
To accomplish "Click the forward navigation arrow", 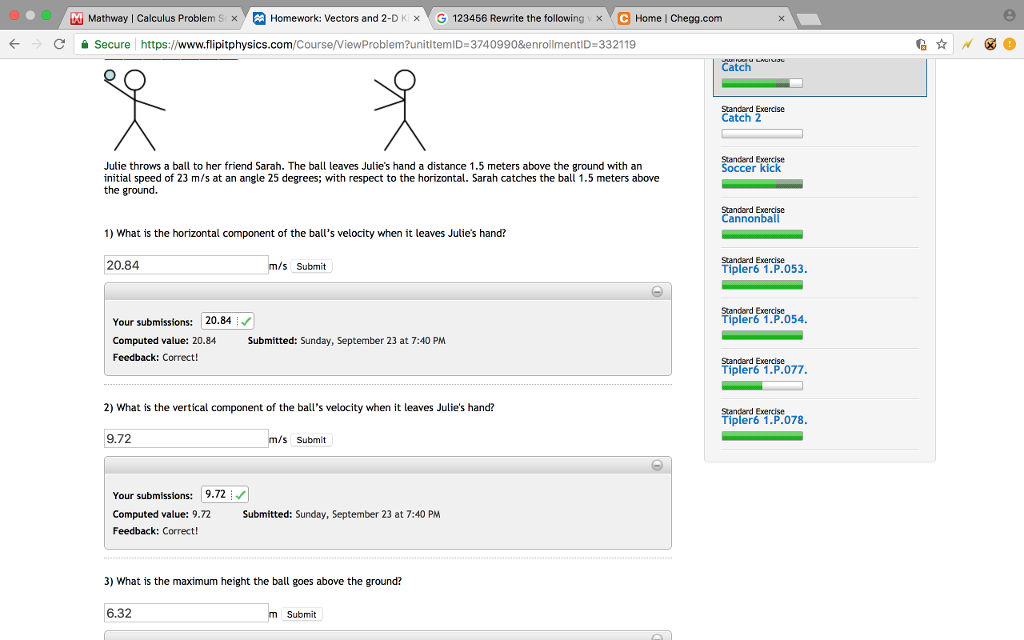I will click(37, 45).
